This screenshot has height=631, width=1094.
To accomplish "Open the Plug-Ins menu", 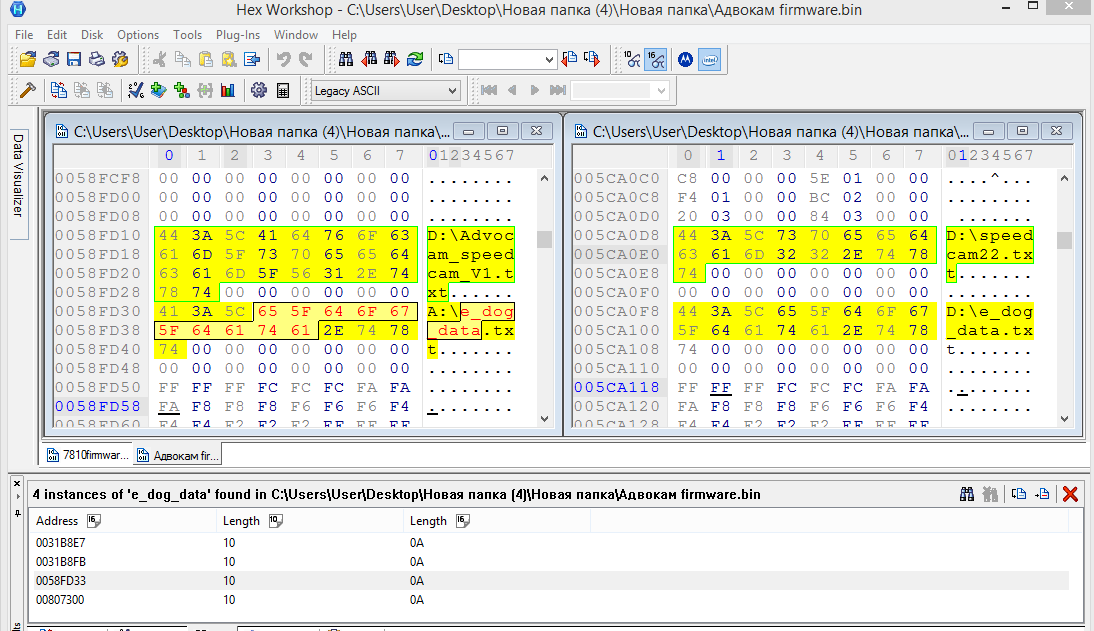I will [x=238, y=35].
